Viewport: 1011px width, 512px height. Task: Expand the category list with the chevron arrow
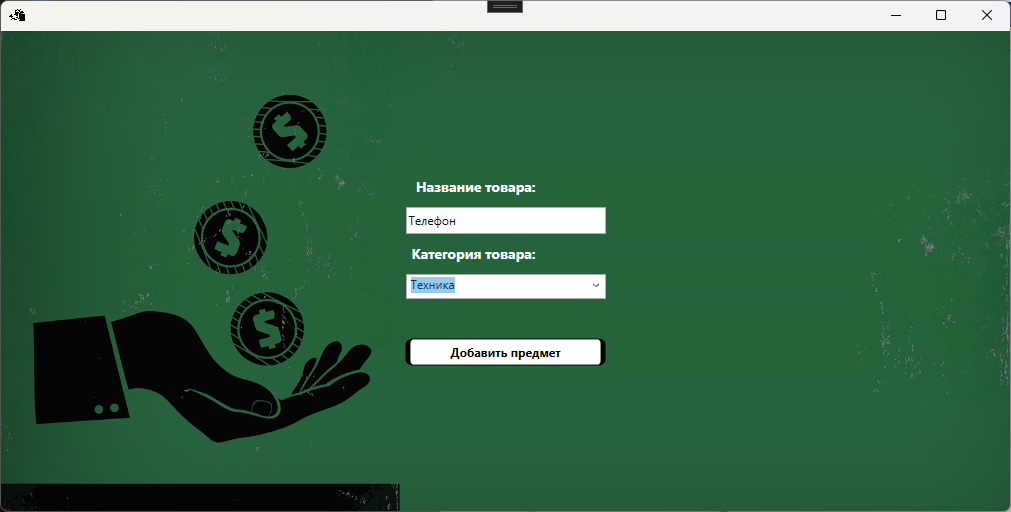[596, 286]
